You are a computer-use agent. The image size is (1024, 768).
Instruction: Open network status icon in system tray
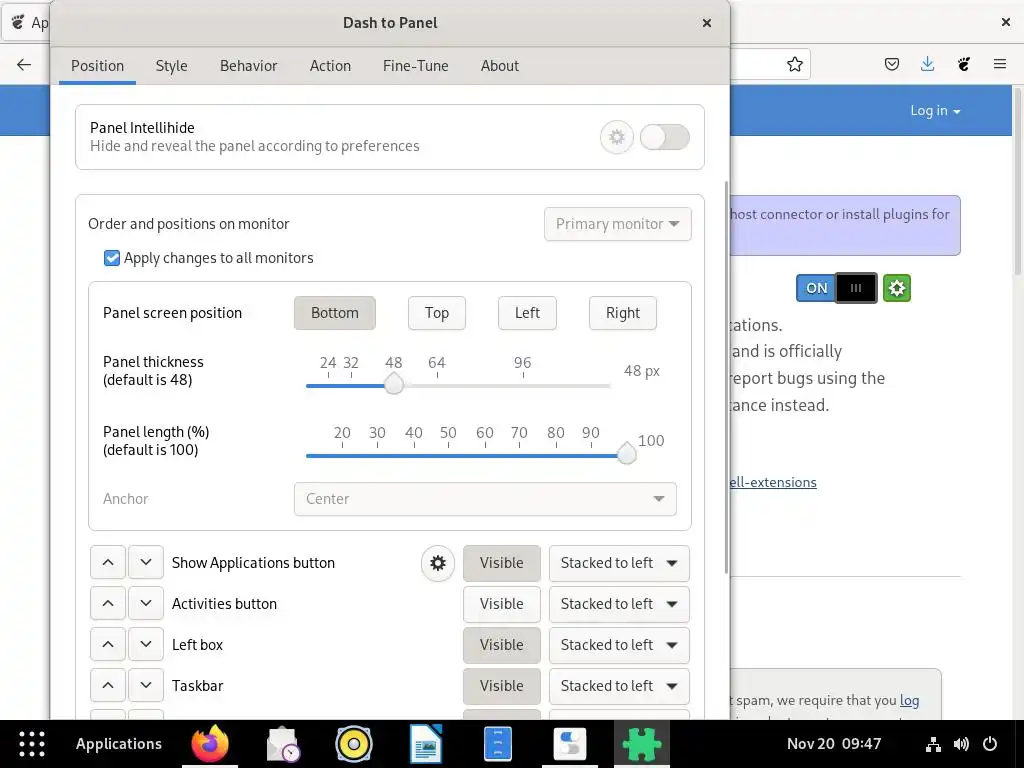(x=933, y=744)
